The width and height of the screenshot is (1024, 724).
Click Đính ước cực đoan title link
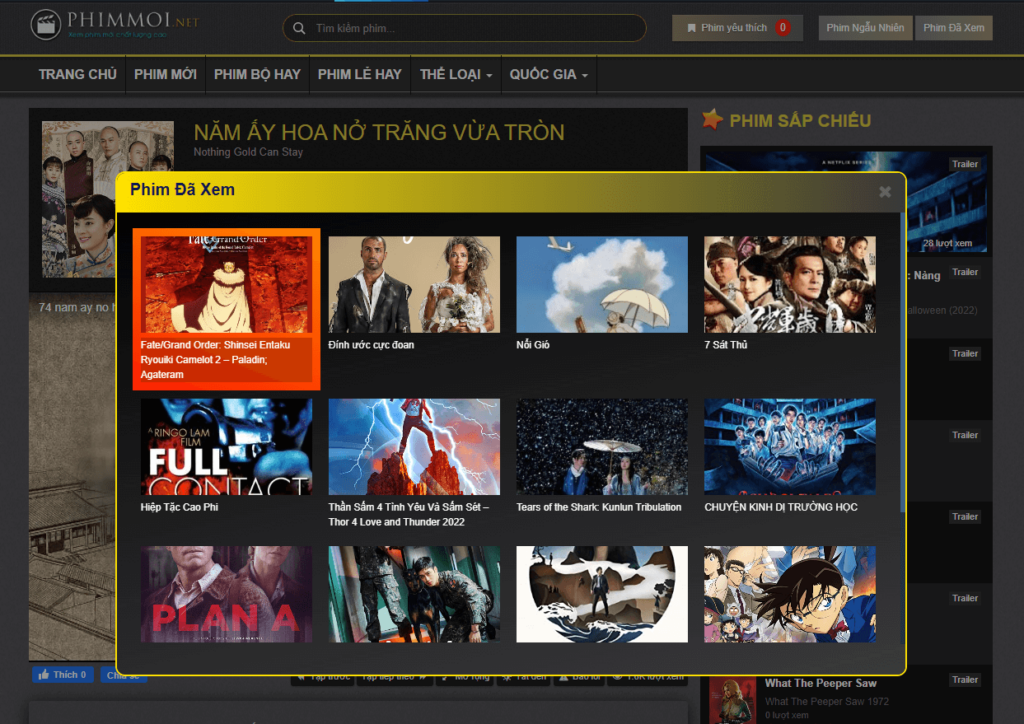coord(371,345)
